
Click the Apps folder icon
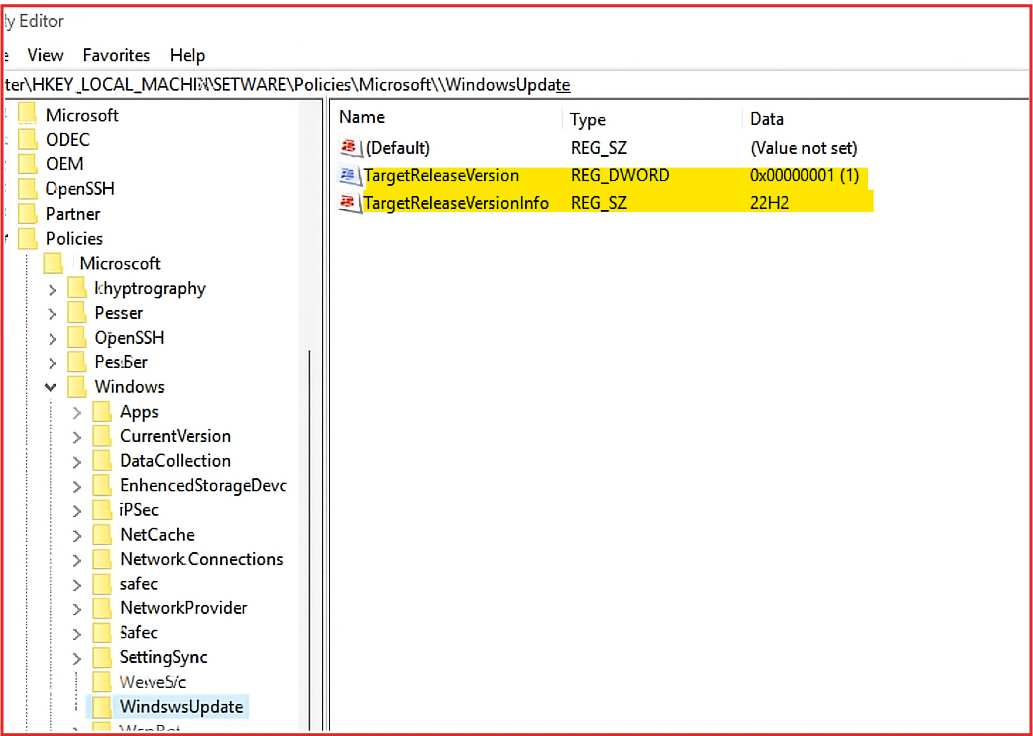(102, 412)
